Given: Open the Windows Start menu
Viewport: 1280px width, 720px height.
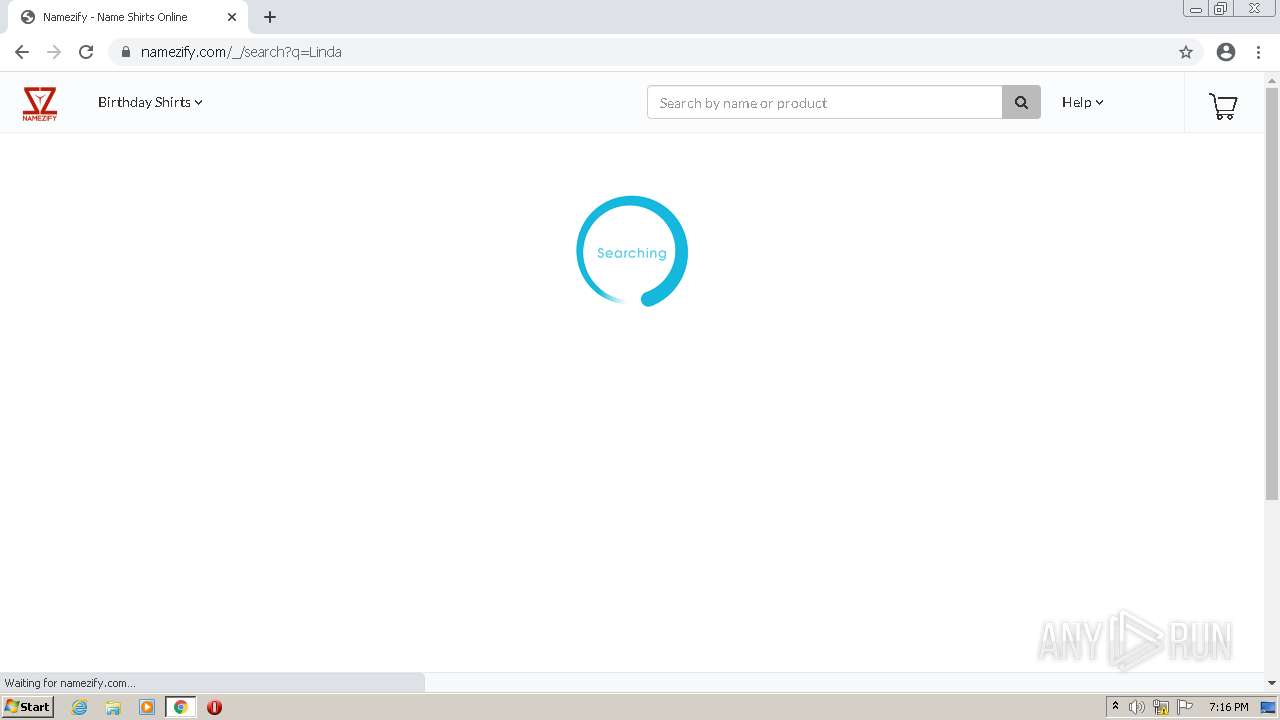Looking at the screenshot, I should click(x=28, y=707).
